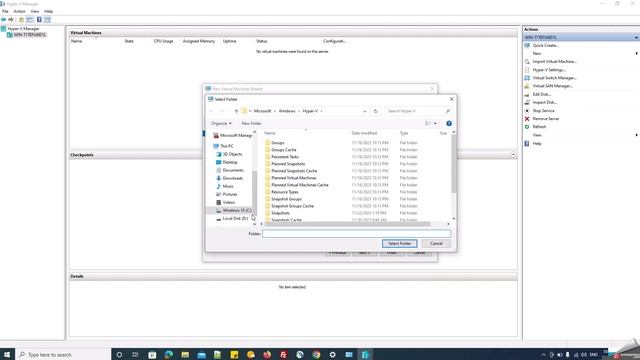Open the Inspect Disk action
Viewport: 640px width, 360px height.
tap(544, 102)
